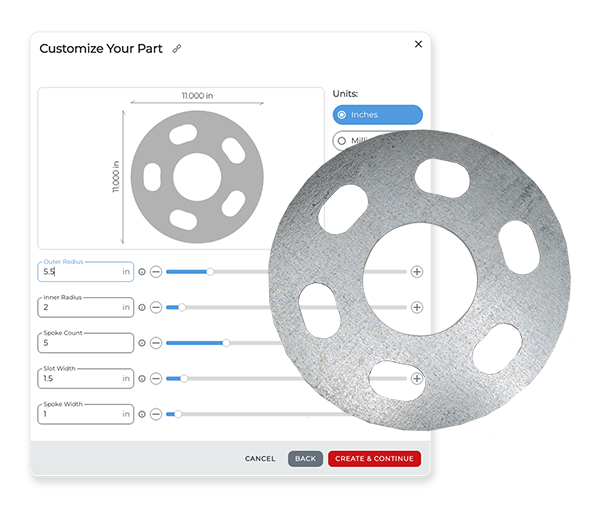This screenshot has height=515, width=600.
Task: Click the Slot Width slider handle
Action: click(x=184, y=379)
